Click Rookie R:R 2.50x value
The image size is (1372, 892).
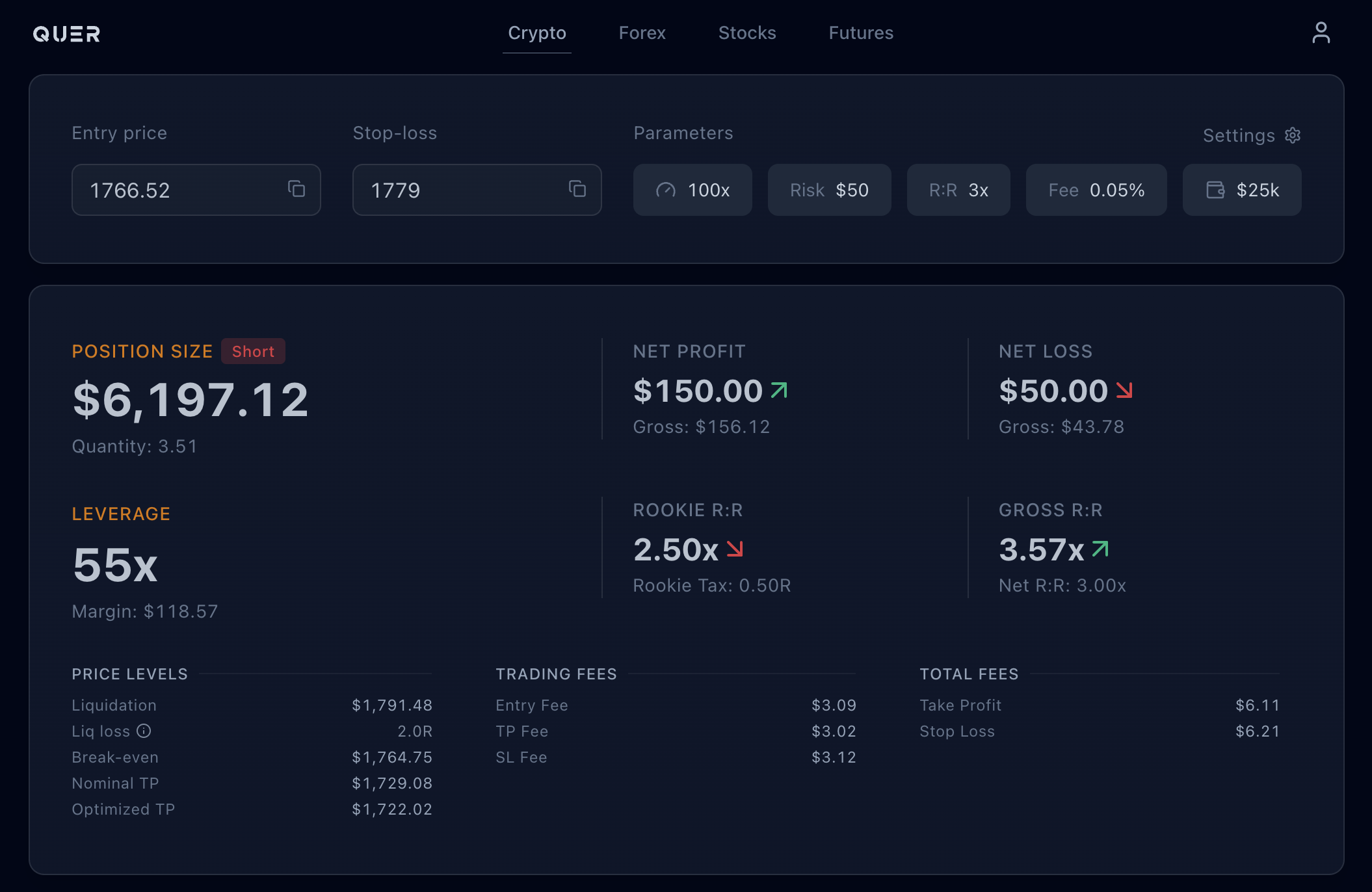coord(676,549)
